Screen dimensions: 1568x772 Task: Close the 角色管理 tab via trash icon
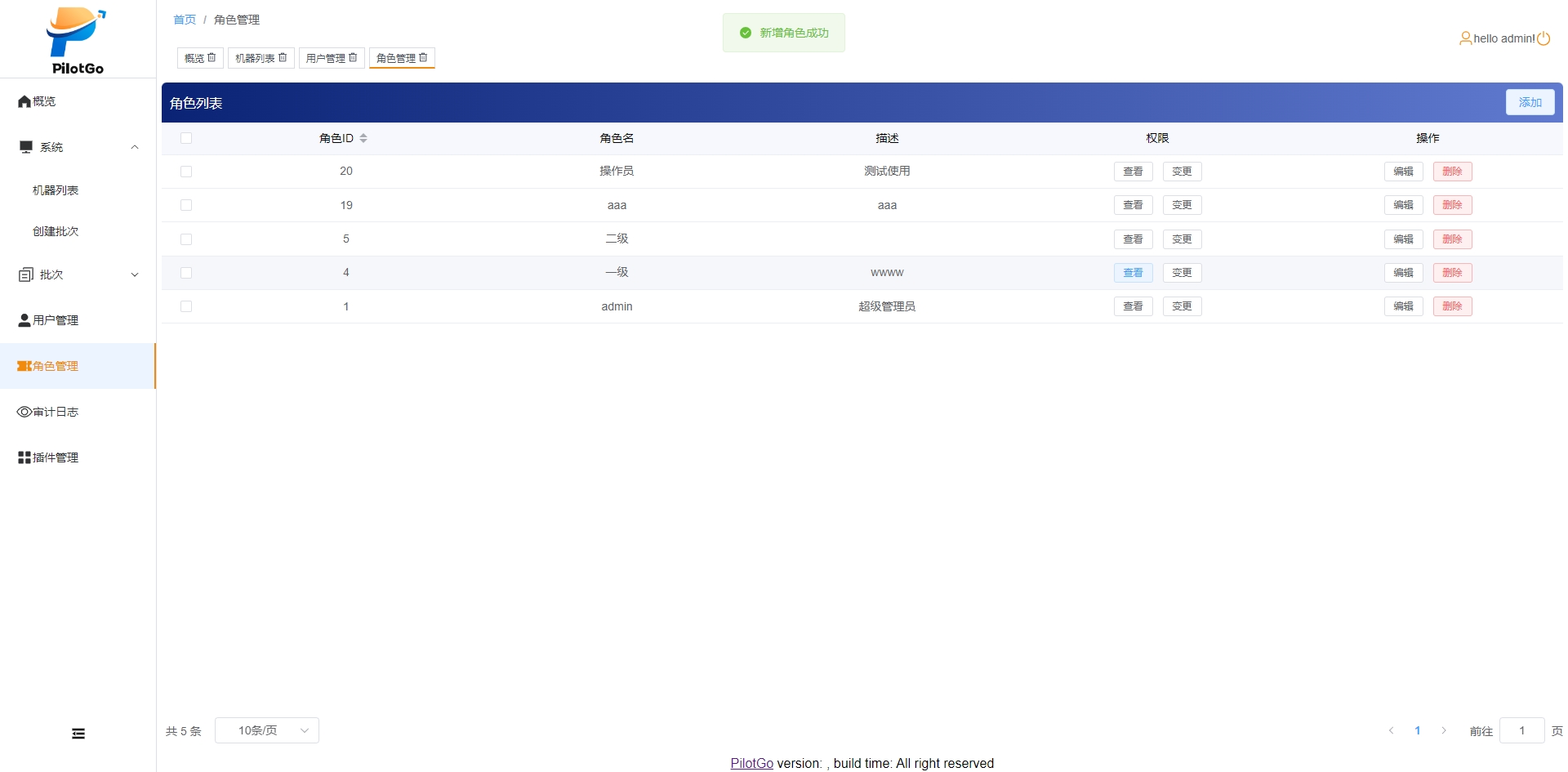pos(423,57)
